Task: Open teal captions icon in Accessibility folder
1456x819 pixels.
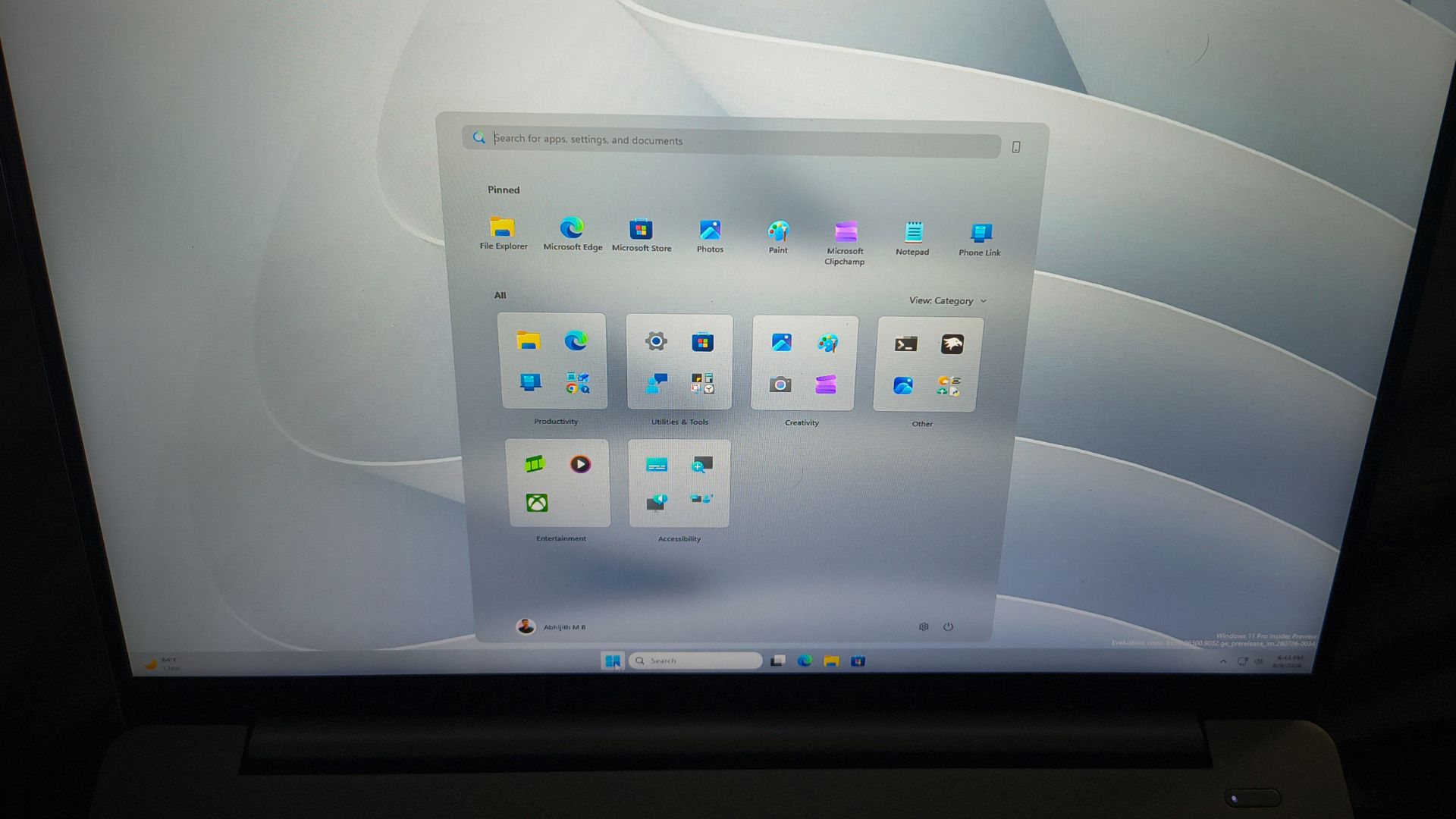Action: tap(657, 465)
